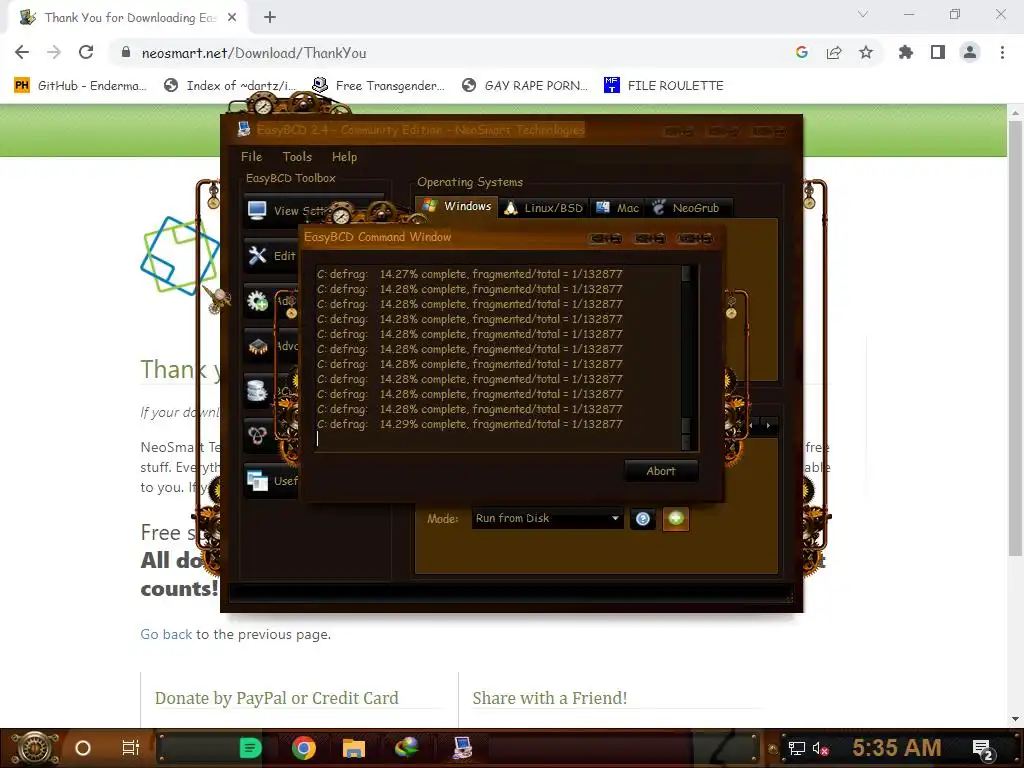Open the GitHub - Enderma... bookmark
This screenshot has width=1024, height=768.
(x=80, y=86)
